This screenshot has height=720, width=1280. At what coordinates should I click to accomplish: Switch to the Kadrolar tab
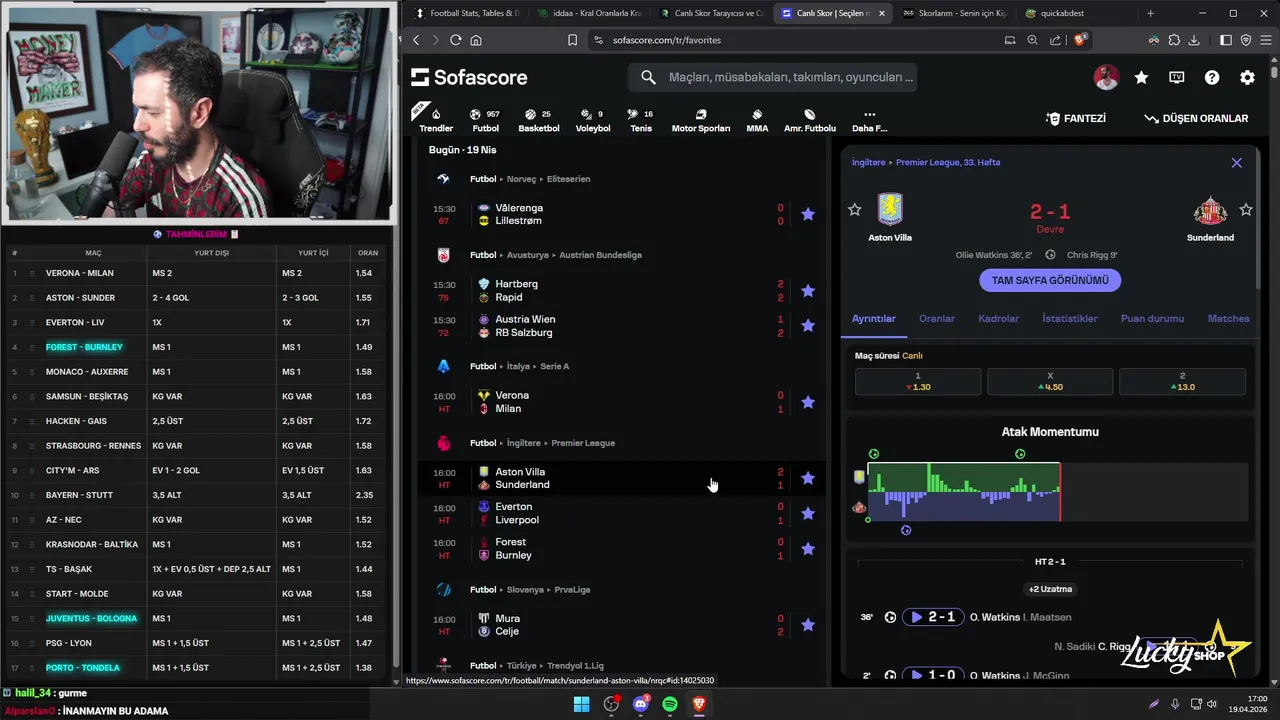point(998,318)
